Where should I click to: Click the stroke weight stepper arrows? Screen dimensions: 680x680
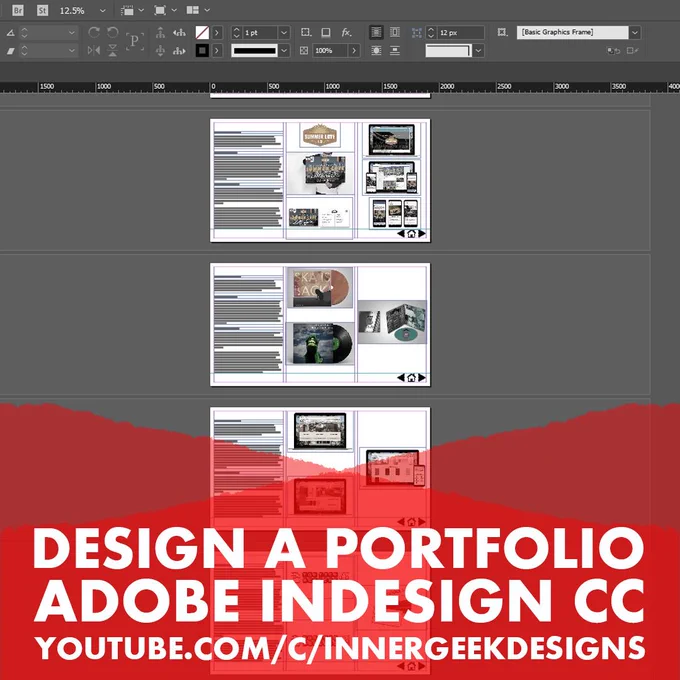[236, 33]
